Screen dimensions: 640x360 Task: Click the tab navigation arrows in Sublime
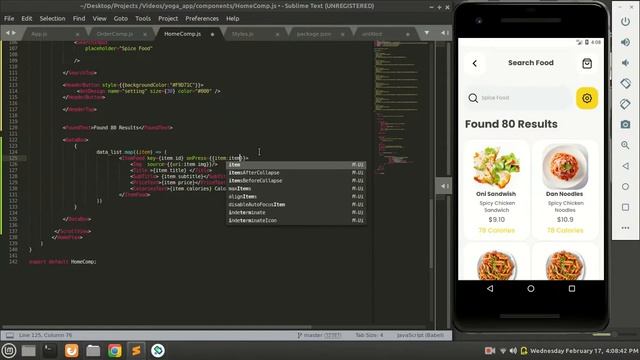coord(10,33)
